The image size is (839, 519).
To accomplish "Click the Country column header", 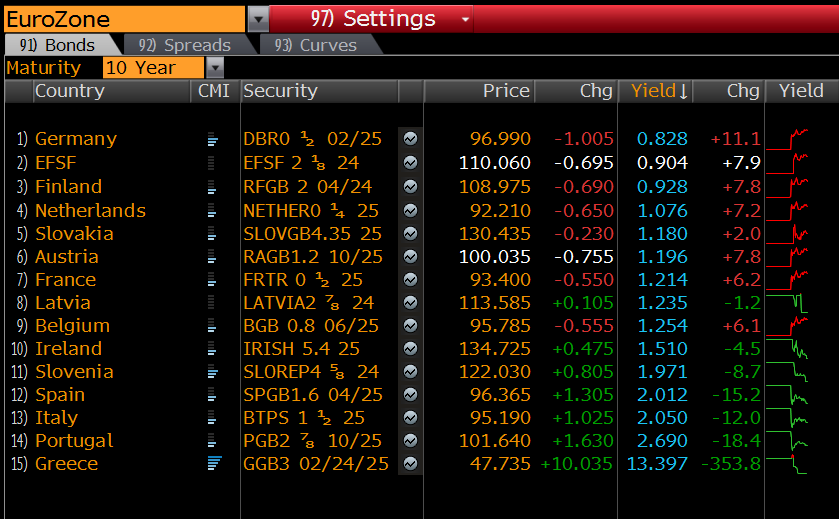I will pos(111,91).
